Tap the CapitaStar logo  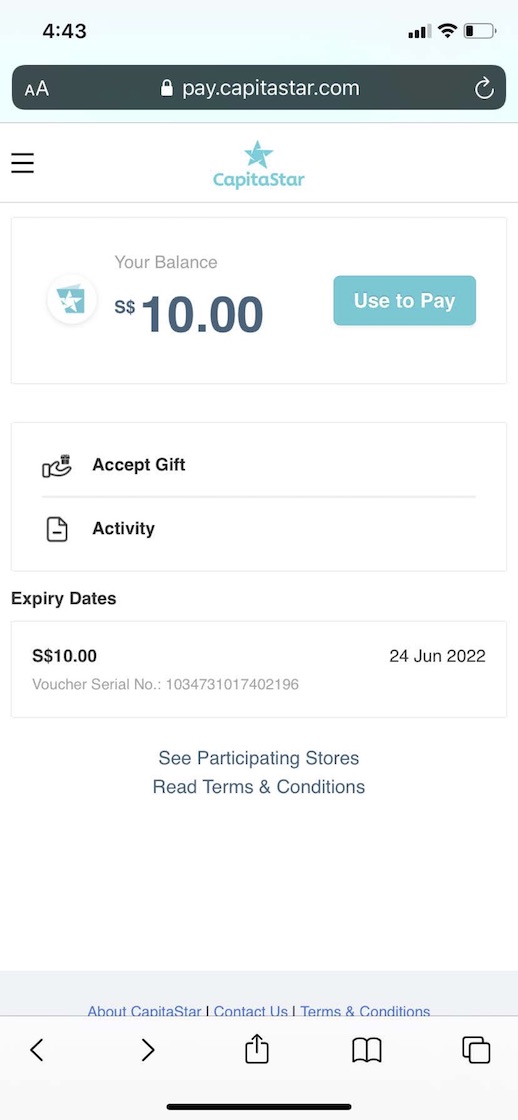pos(259,164)
